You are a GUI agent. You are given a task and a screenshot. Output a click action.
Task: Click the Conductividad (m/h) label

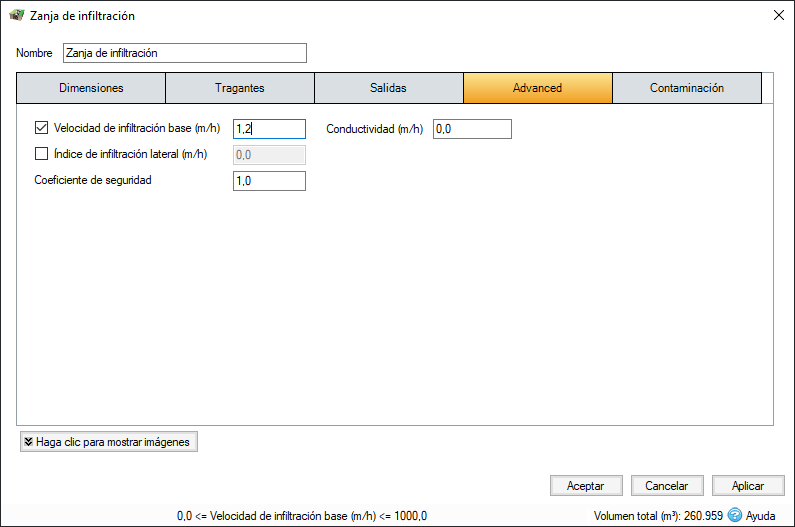374,129
